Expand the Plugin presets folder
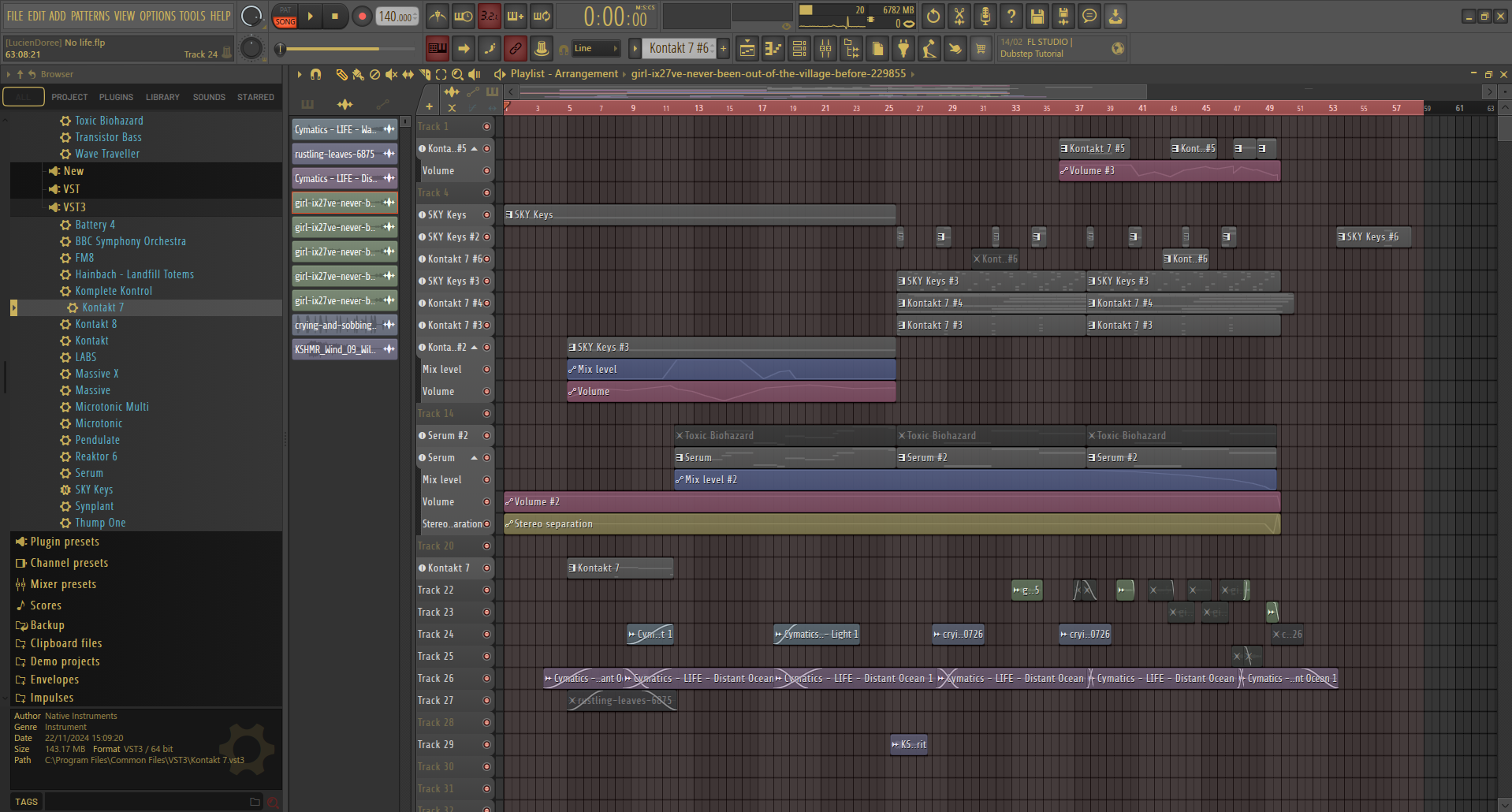 click(65, 542)
